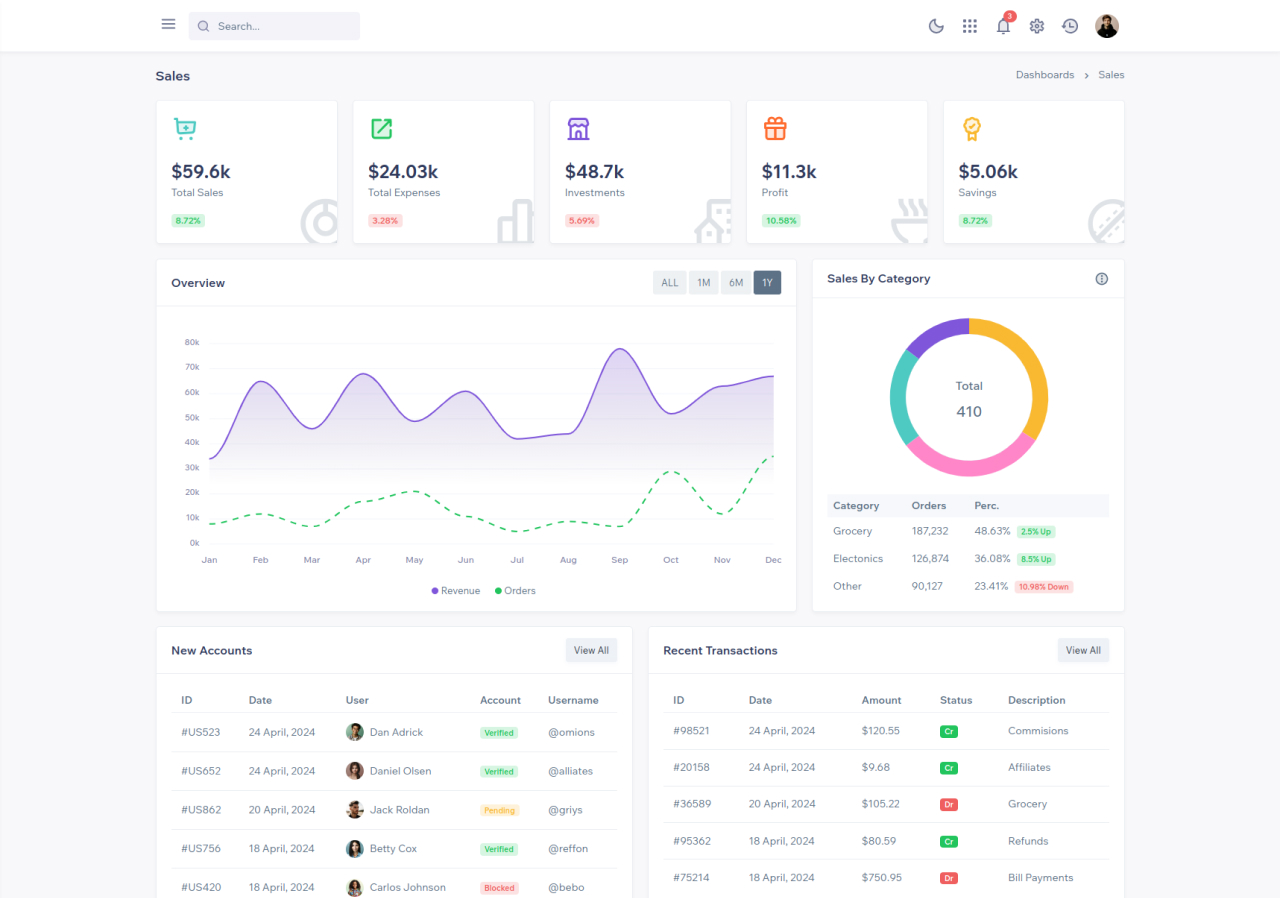Click the 10.58% badge under Profit
Image resolution: width=1280 pixels, height=898 pixels.
(781, 221)
